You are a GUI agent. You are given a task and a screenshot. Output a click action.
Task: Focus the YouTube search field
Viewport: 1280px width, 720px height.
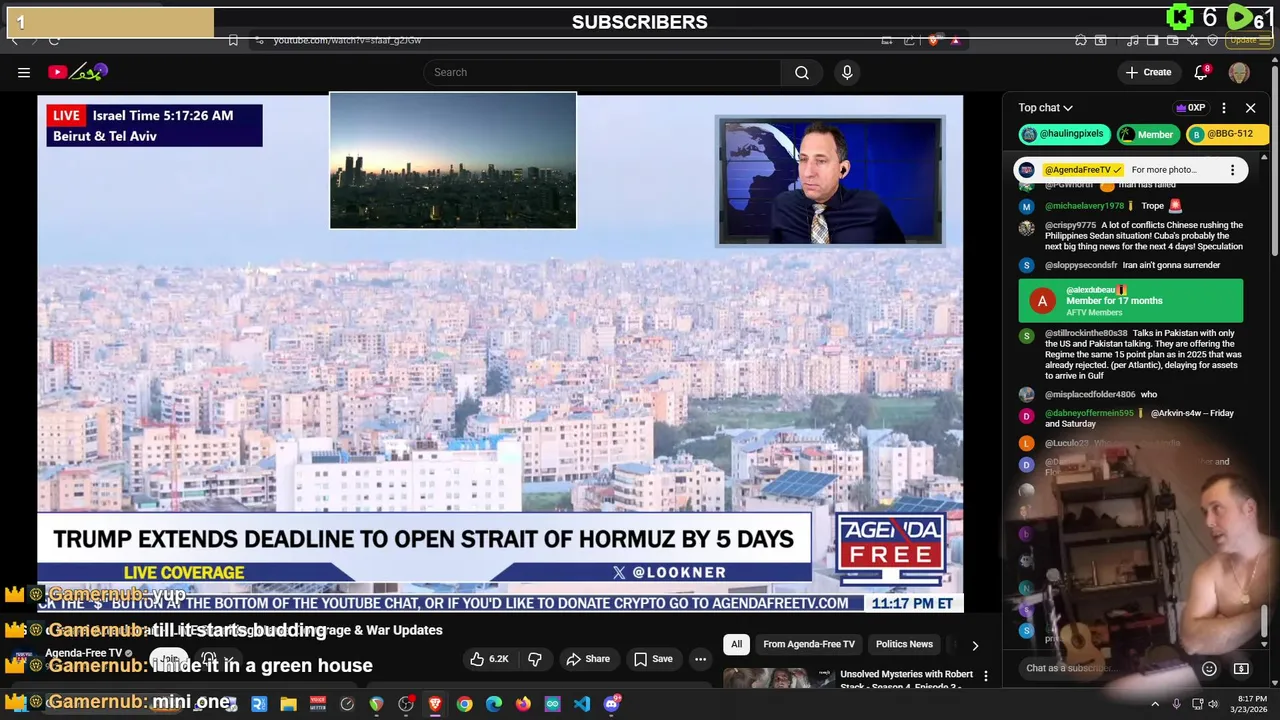602,72
